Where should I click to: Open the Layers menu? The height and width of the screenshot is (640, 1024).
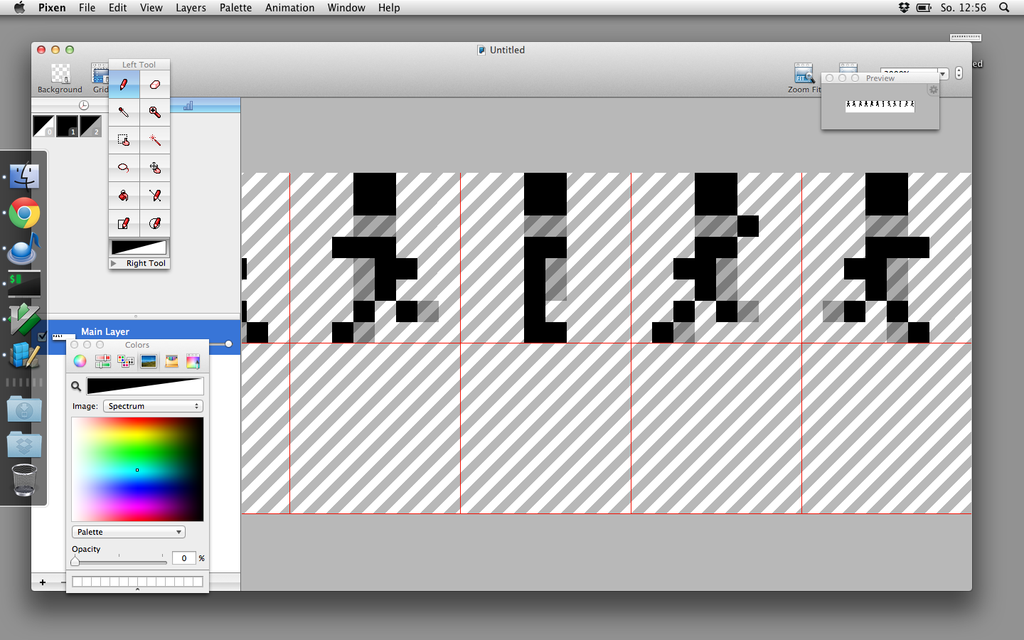pos(191,8)
